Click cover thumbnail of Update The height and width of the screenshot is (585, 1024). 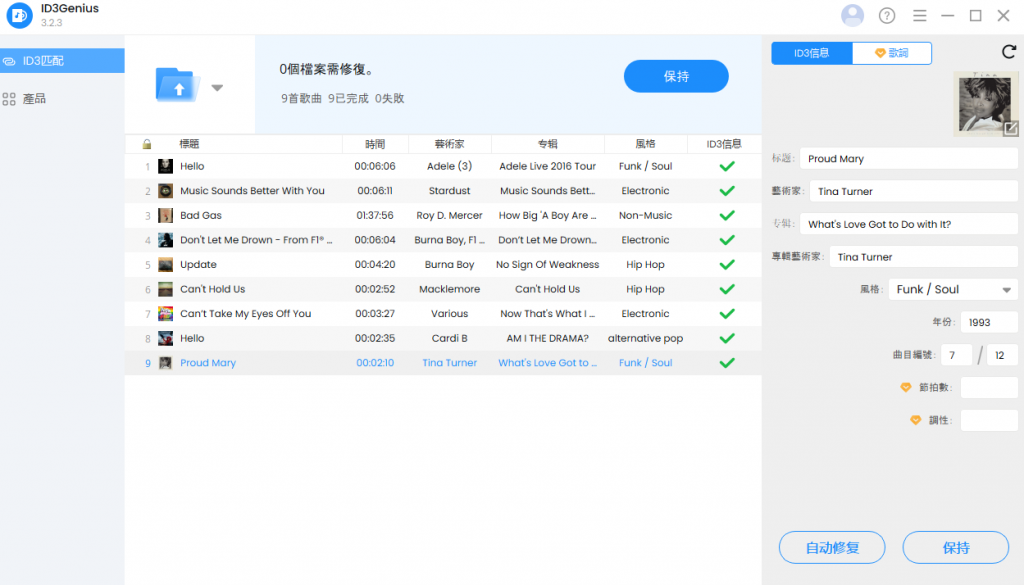pos(166,264)
